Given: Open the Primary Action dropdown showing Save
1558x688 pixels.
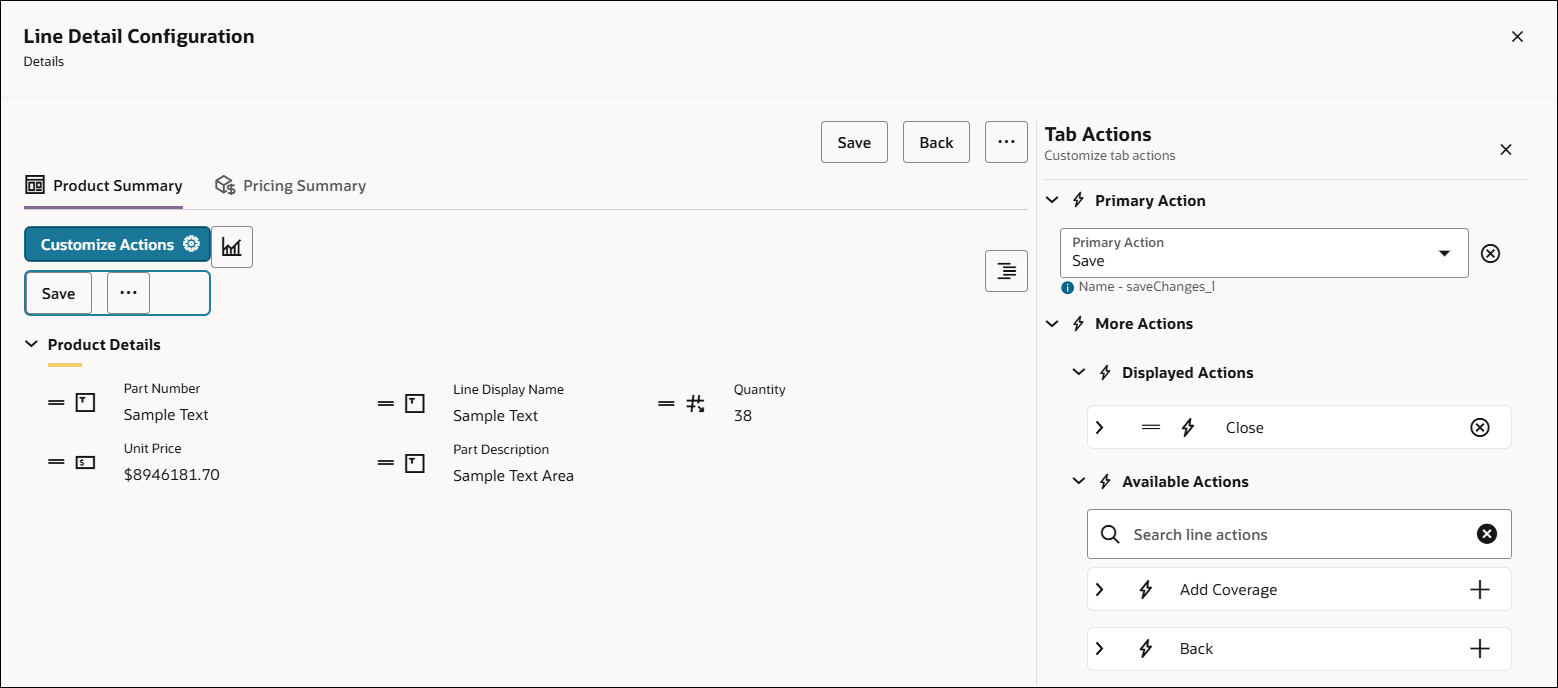Looking at the screenshot, I should pyautogui.click(x=1444, y=253).
